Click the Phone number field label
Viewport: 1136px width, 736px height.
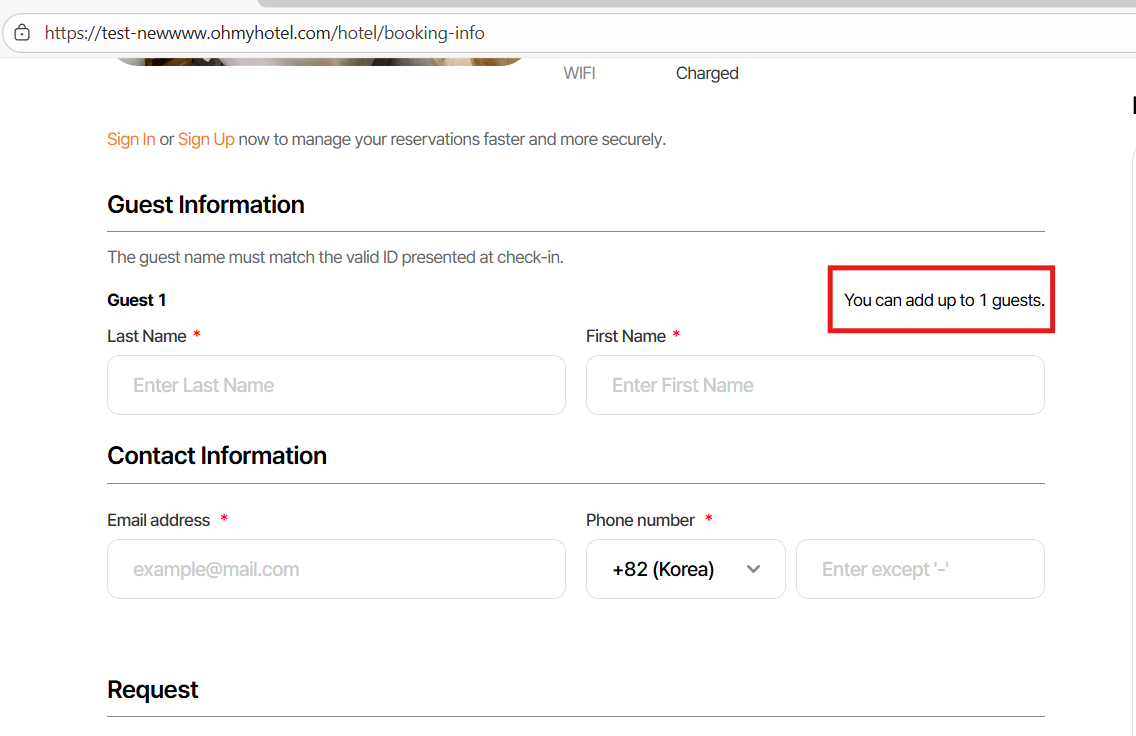click(640, 520)
